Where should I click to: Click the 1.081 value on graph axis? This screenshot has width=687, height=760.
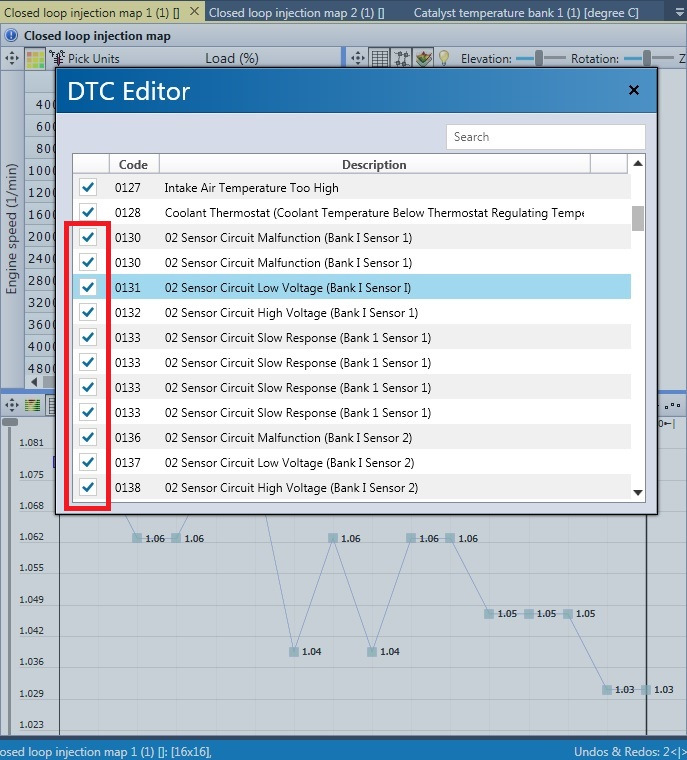tap(31, 443)
